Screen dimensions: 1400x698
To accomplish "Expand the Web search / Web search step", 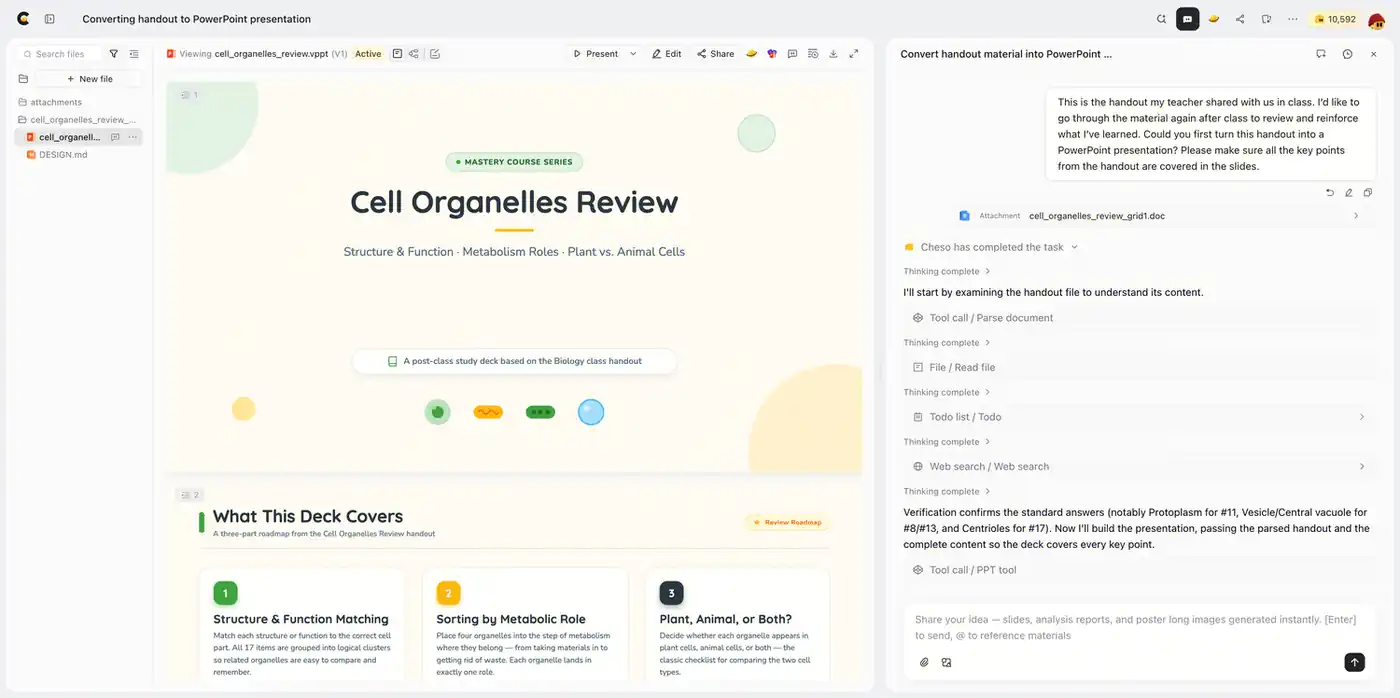I will coord(1139,466).
